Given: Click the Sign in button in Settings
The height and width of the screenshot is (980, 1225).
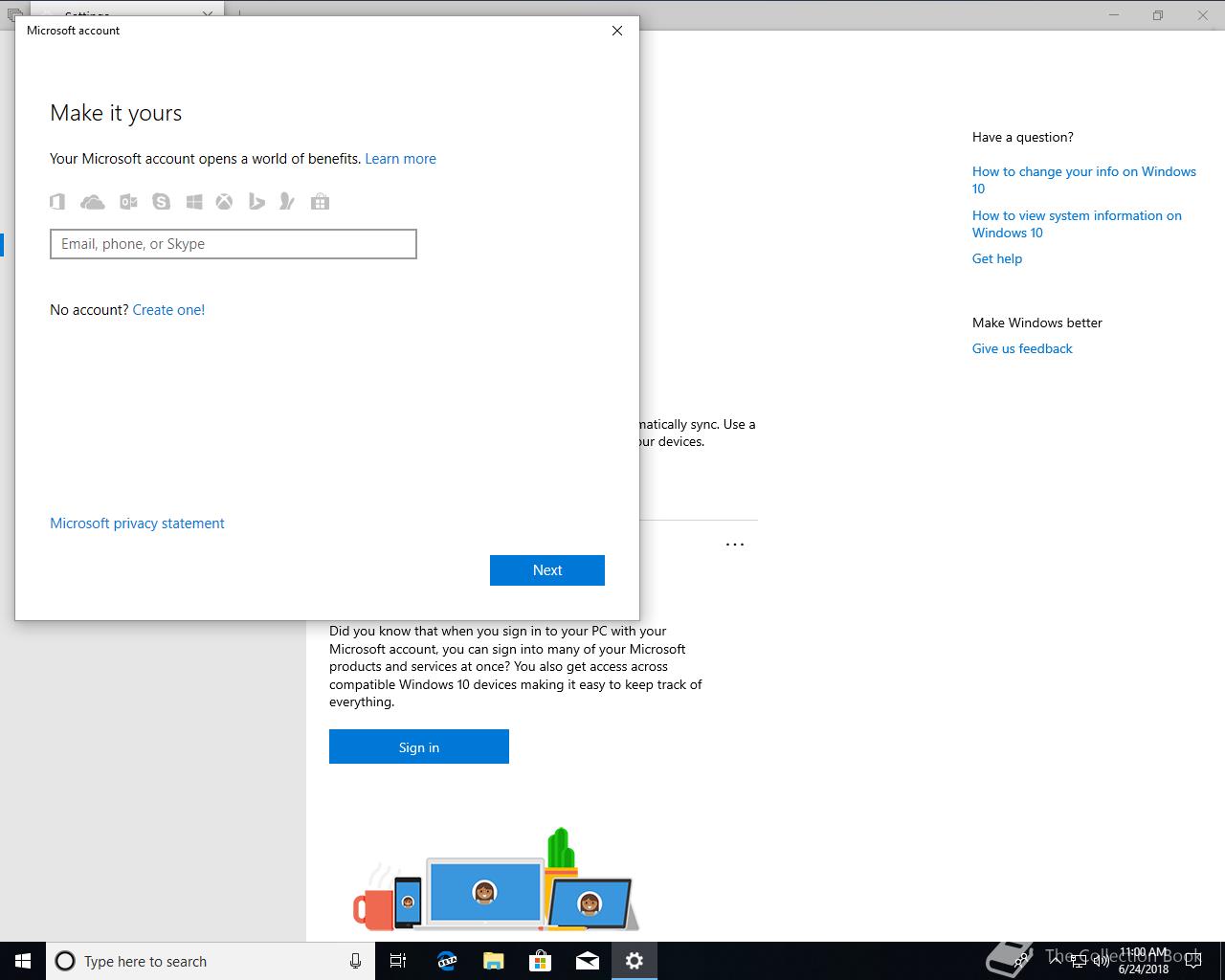Looking at the screenshot, I should 419,746.
